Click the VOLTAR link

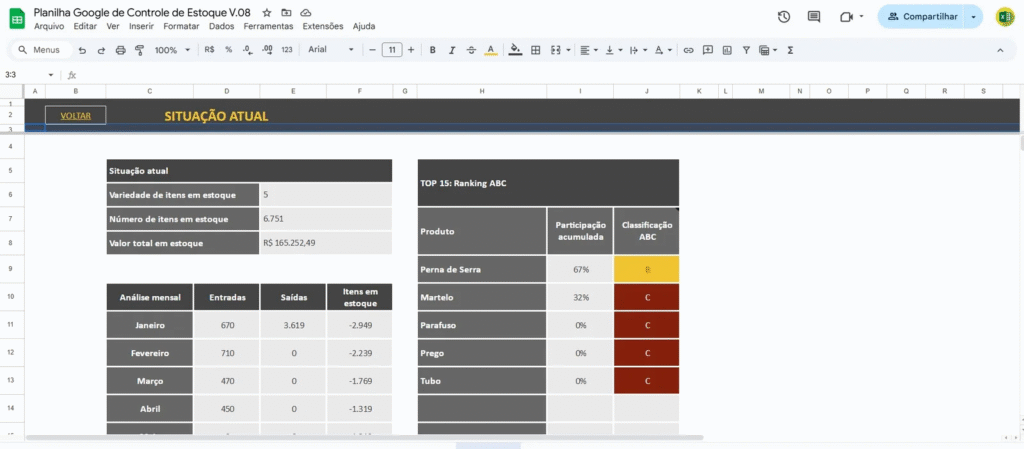pos(76,116)
